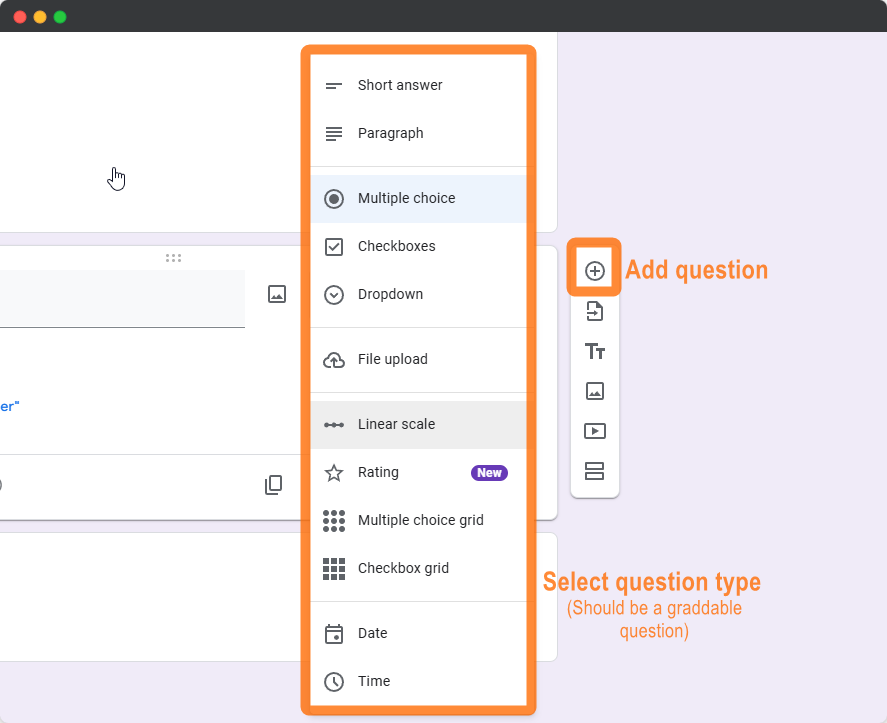Image resolution: width=887 pixels, height=723 pixels.
Task: Choose the Paragraph question type
Action: [x=392, y=133]
